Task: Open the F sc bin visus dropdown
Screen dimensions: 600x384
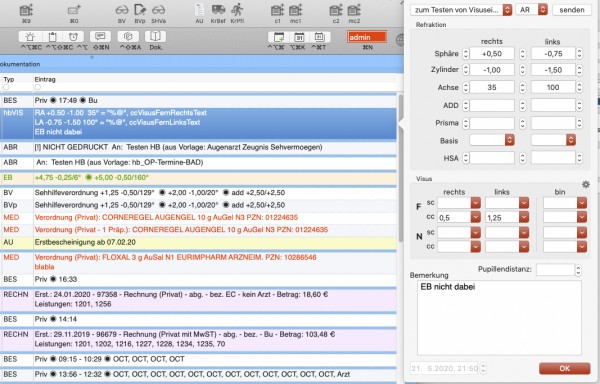Action: 582,203
